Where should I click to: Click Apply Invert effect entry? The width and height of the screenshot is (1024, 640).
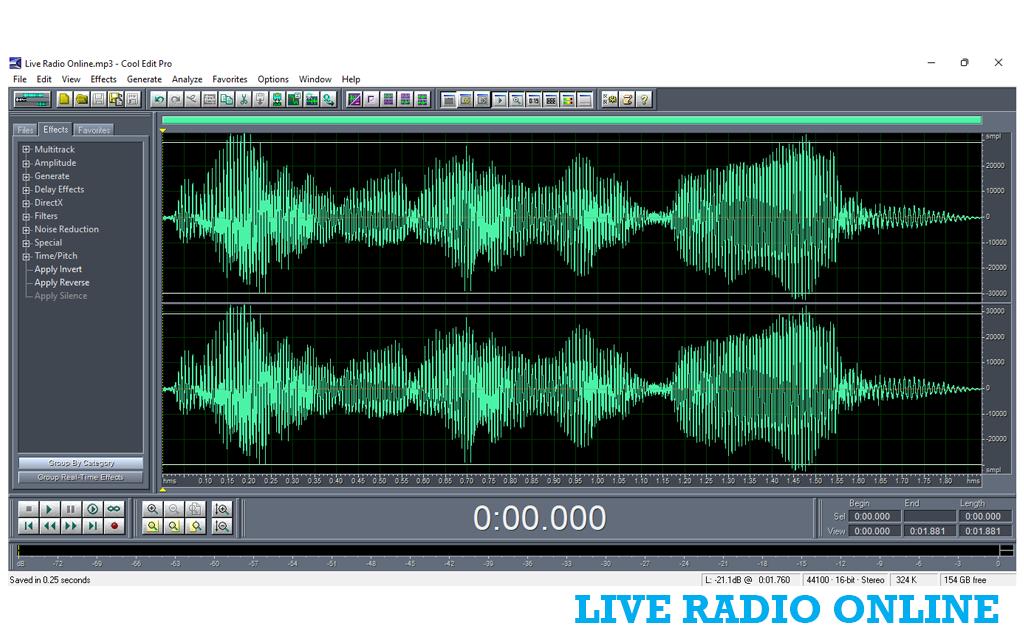[58, 269]
